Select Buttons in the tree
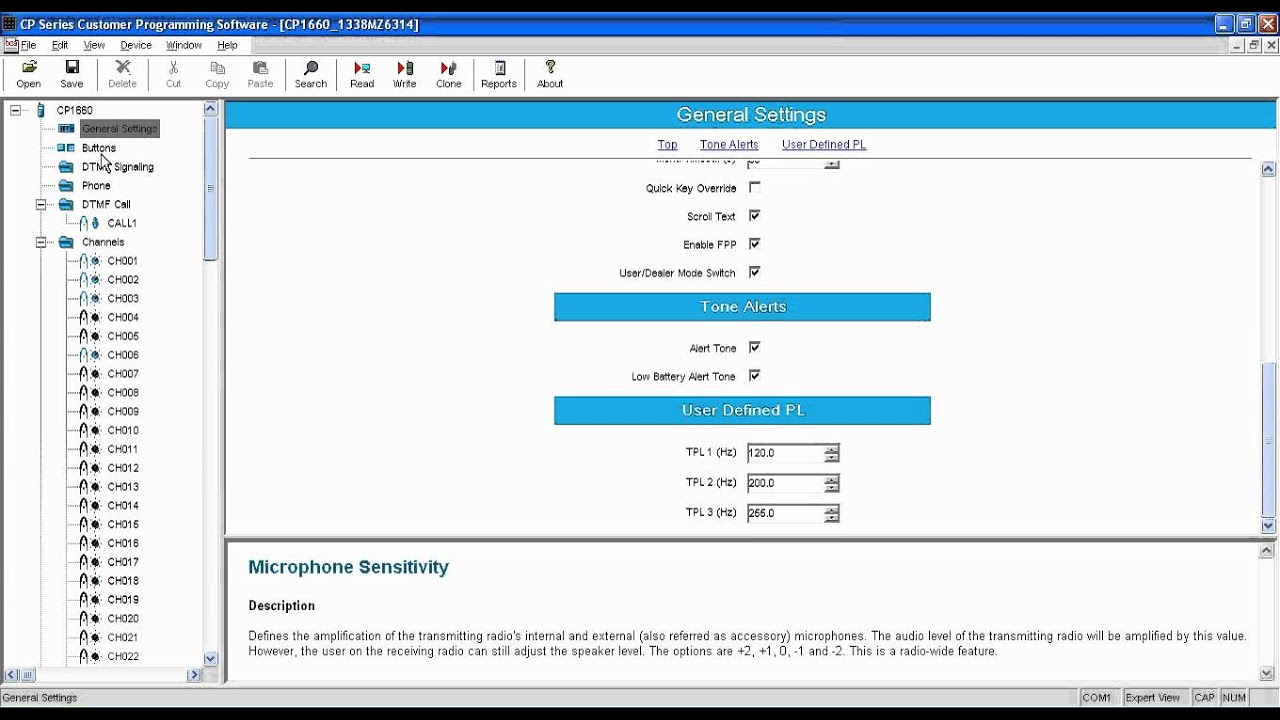The width and height of the screenshot is (1280, 720). [99, 148]
